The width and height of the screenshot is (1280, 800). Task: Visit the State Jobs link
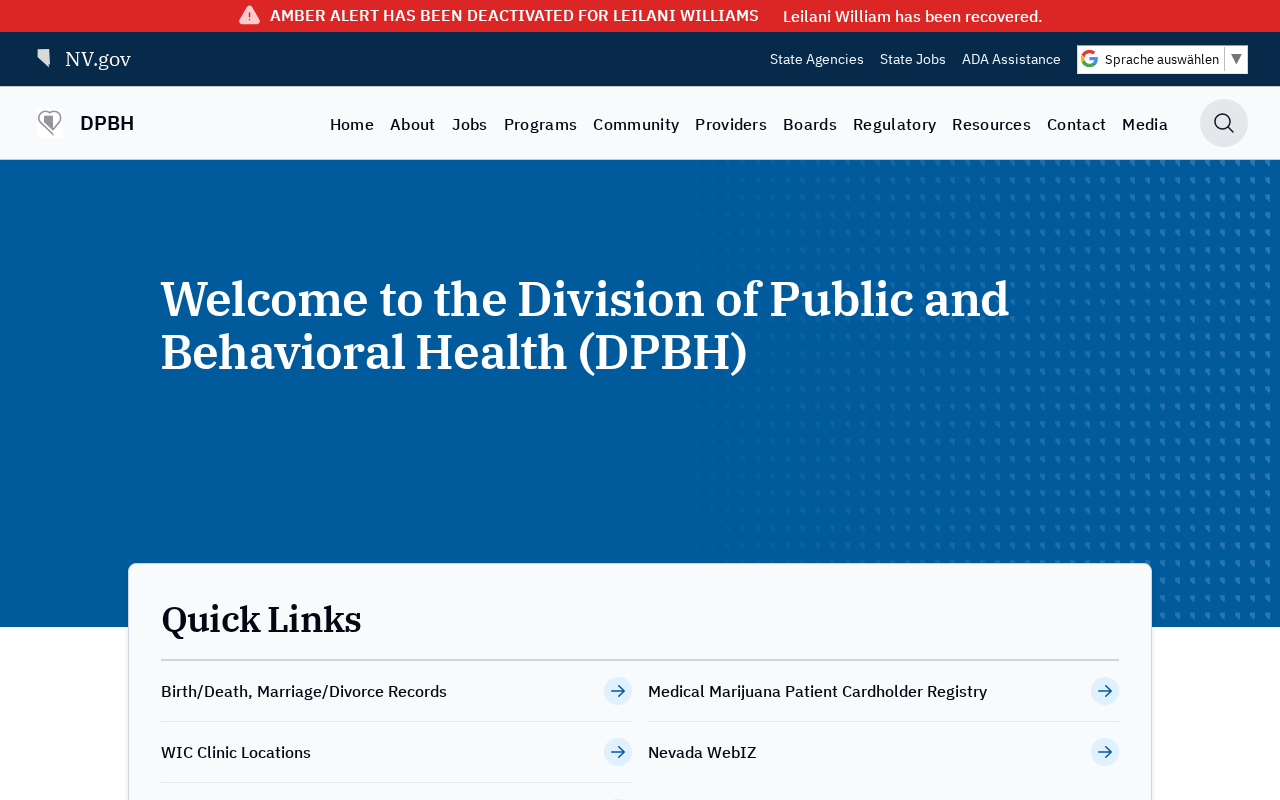pos(912,59)
